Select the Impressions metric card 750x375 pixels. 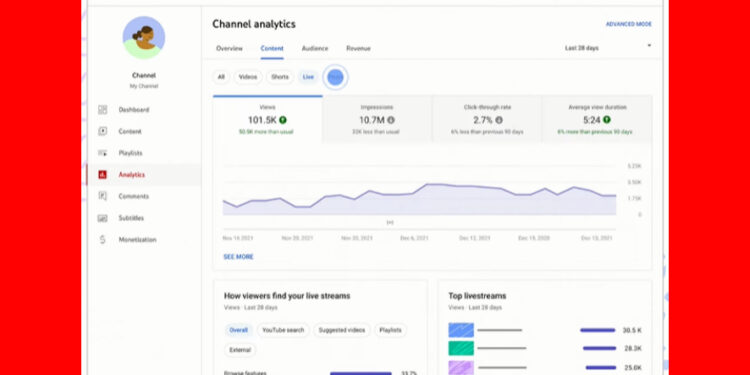pyautogui.click(x=377, y=119)
